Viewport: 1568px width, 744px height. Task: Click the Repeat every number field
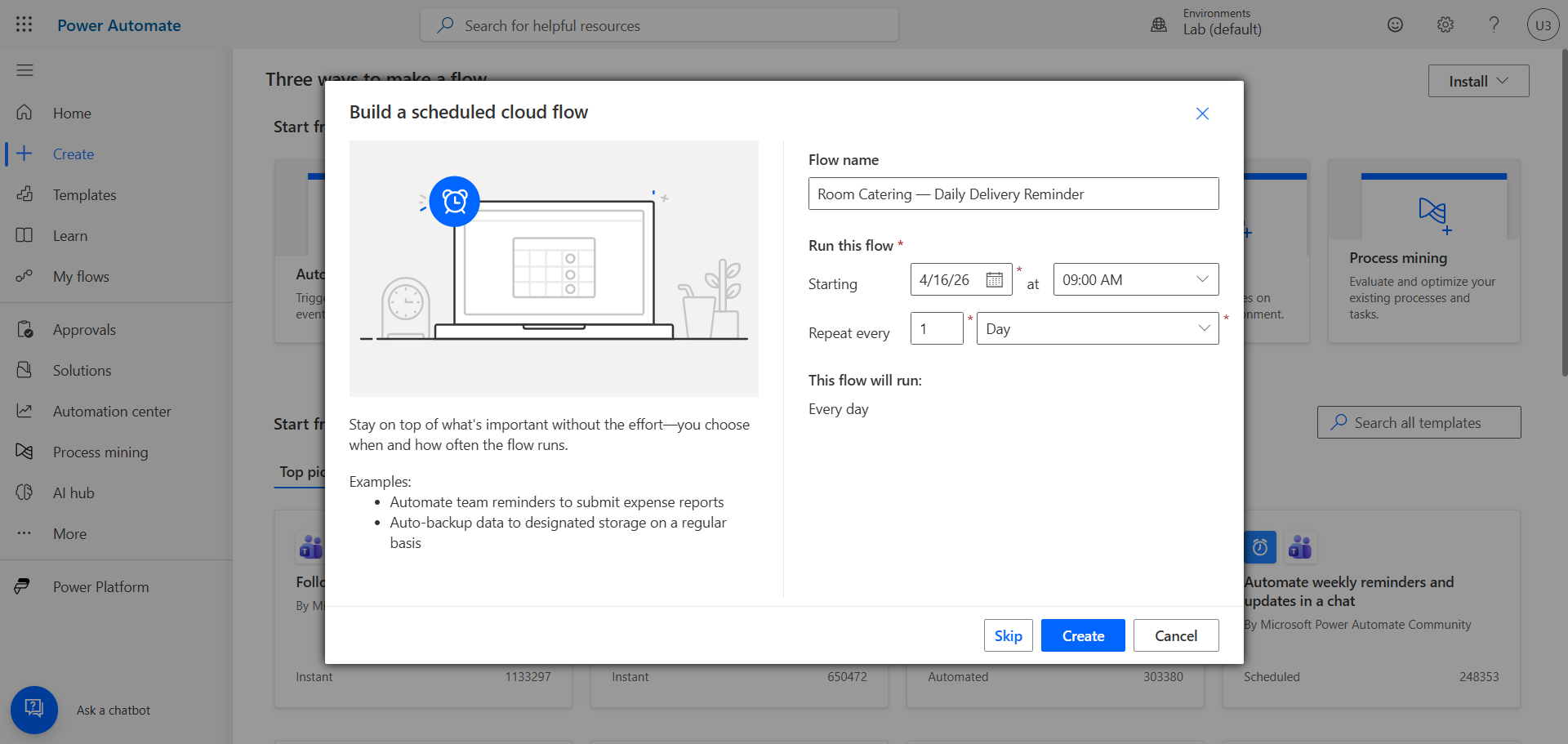[937, 328]
